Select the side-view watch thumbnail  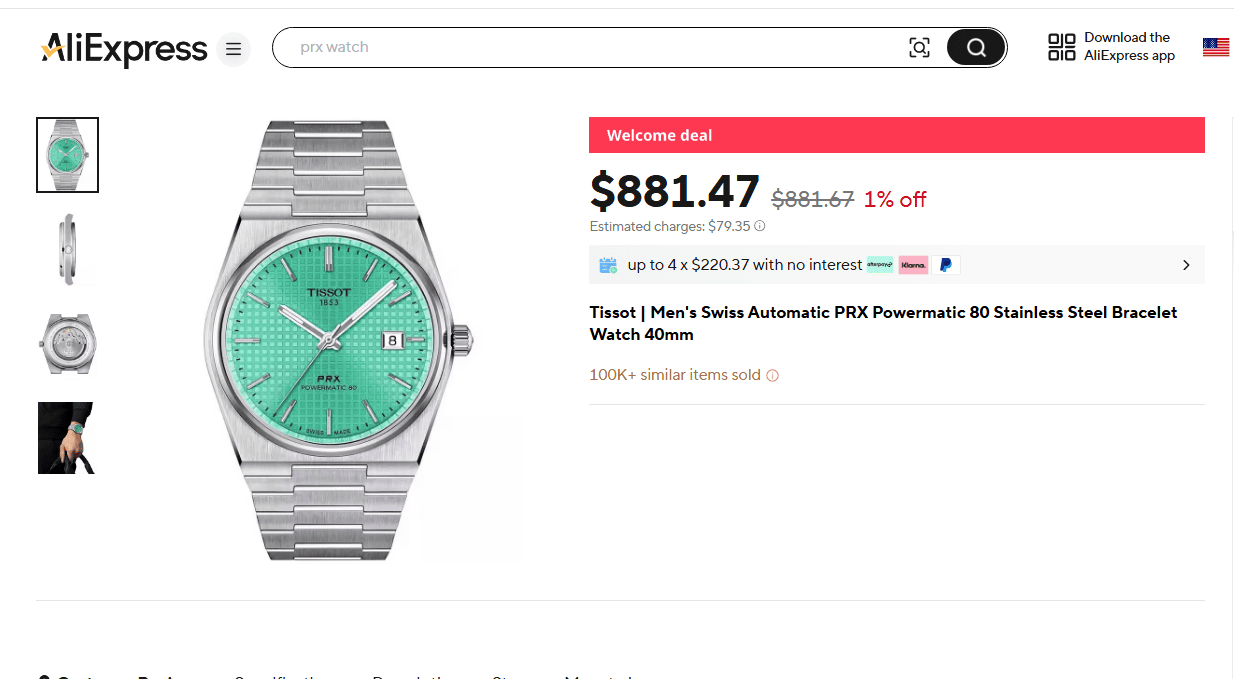point(67,249)
